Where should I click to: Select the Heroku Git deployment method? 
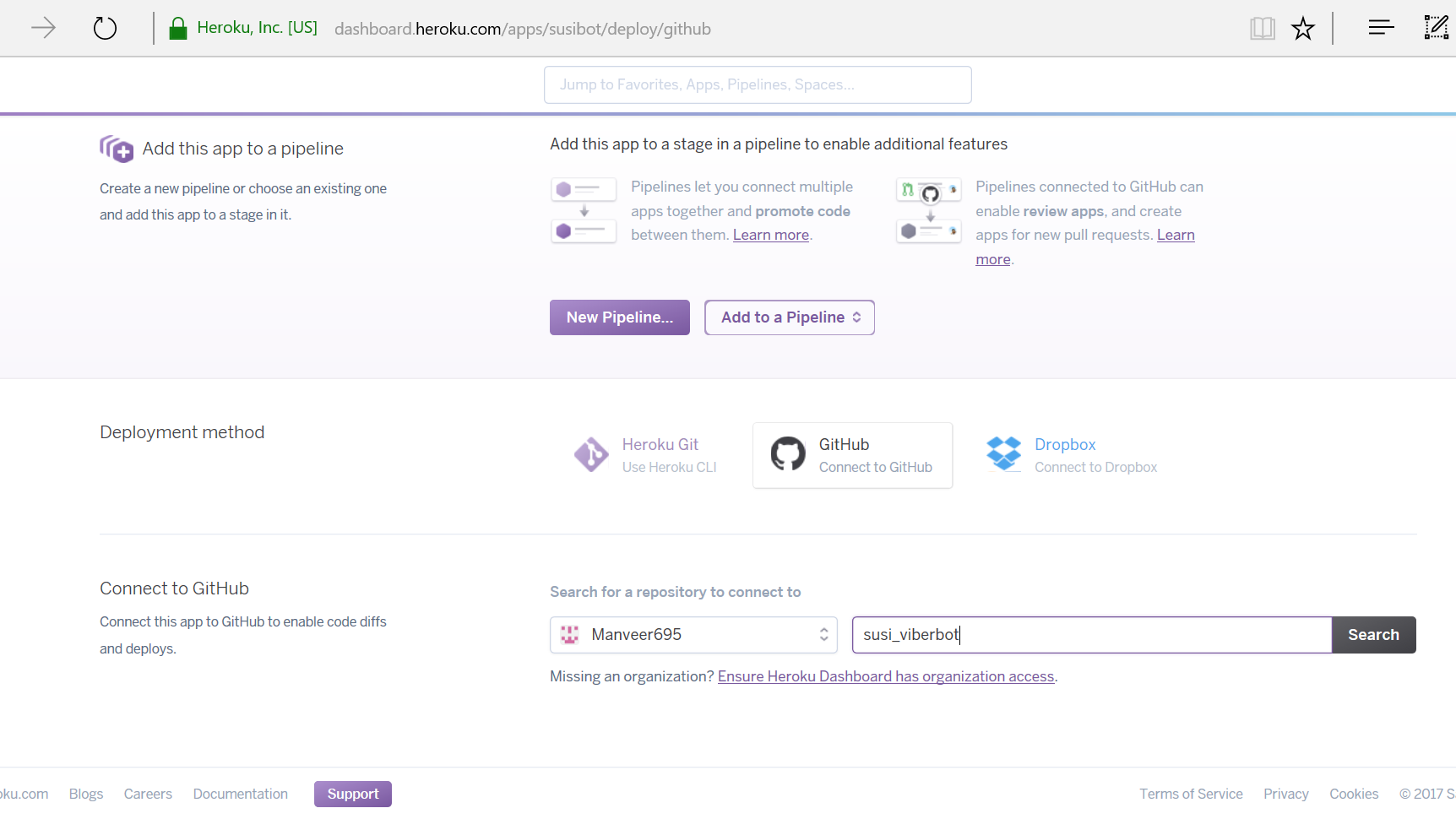tap(647, 455)
